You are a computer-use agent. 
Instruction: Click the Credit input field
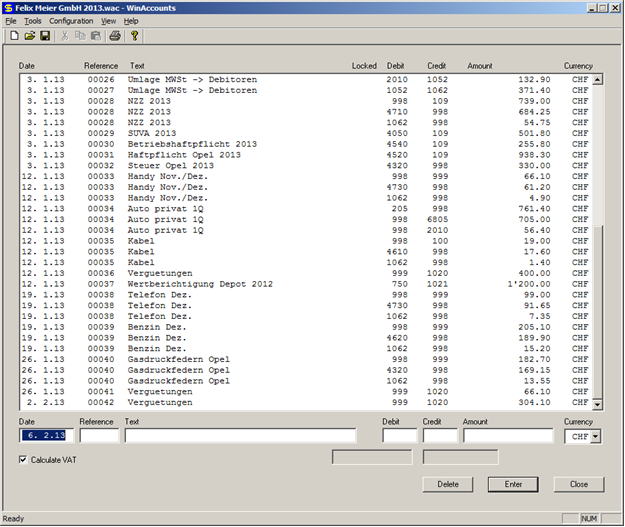tap(440, 436)
